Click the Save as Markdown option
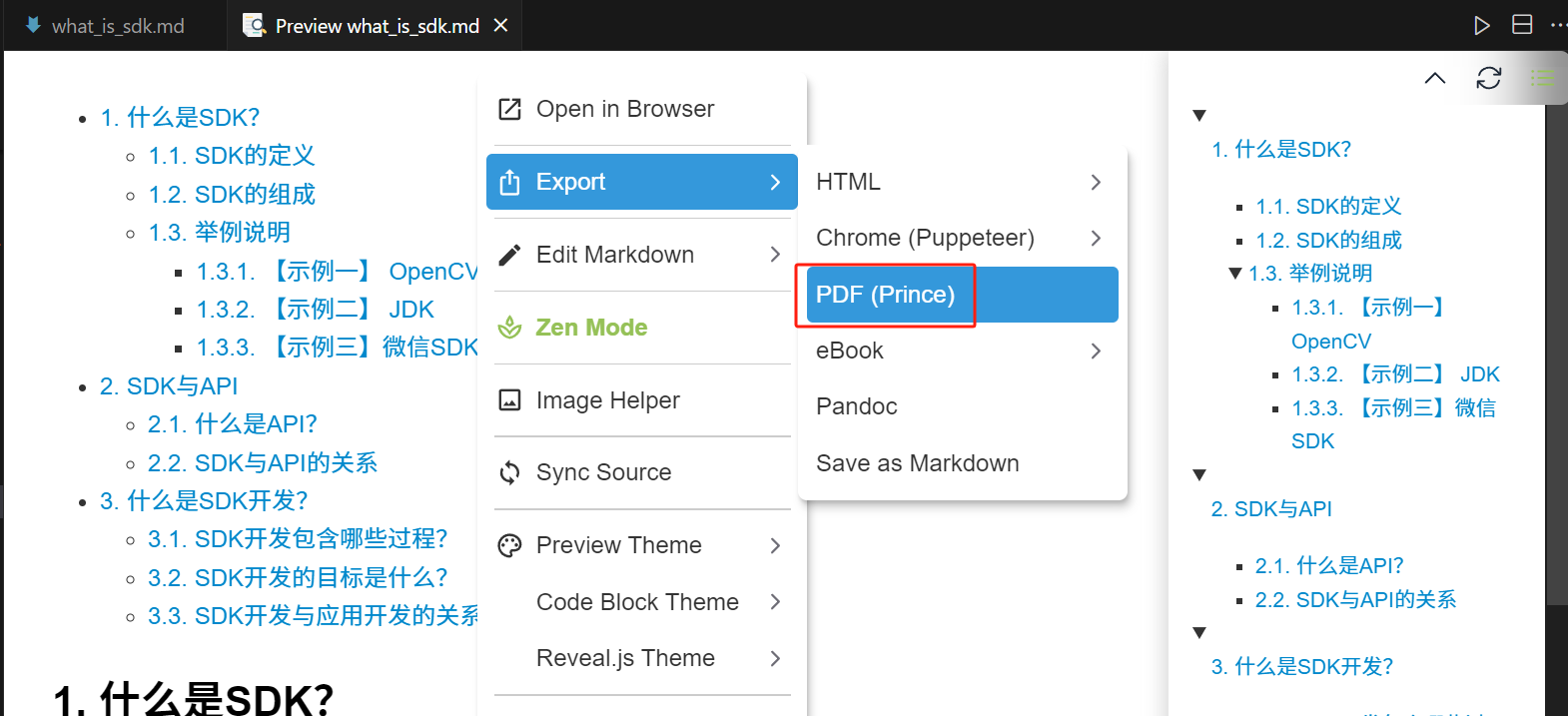The height and width of the screenshot is (716, 1568). coord(917,463)
